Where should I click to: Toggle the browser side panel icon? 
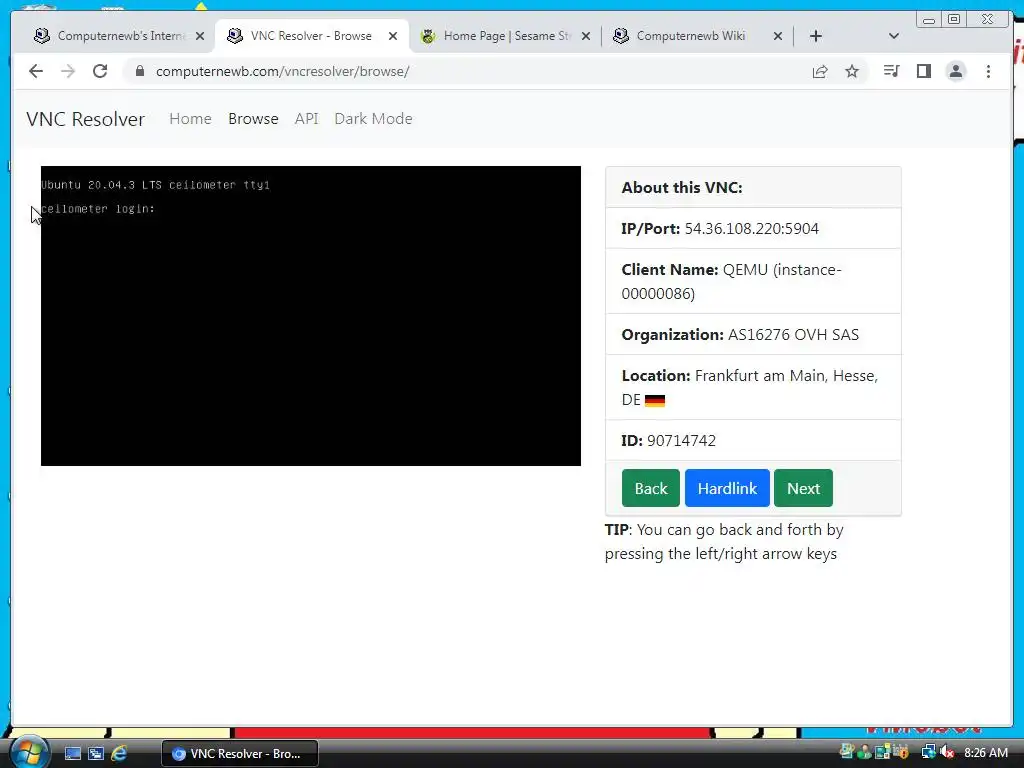923,71
